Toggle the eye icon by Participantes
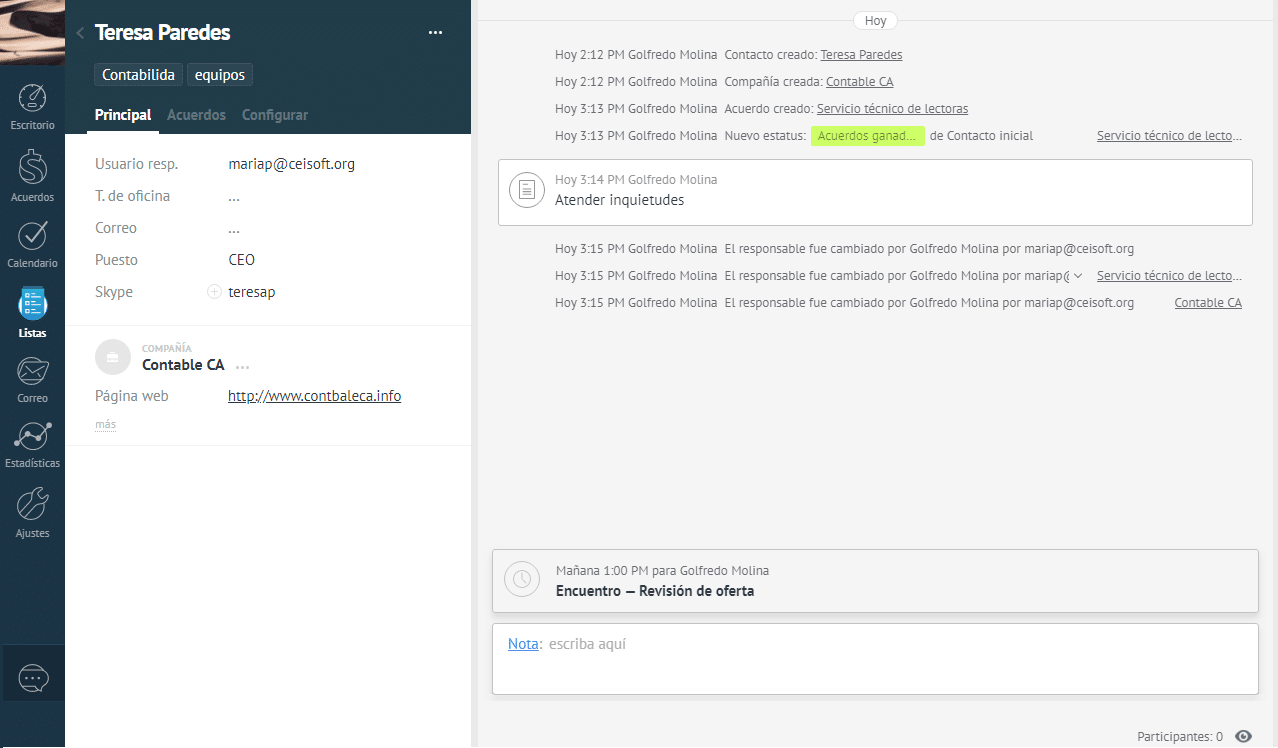The height and width of the screenshot is (748, 1278). point(1243,736)
